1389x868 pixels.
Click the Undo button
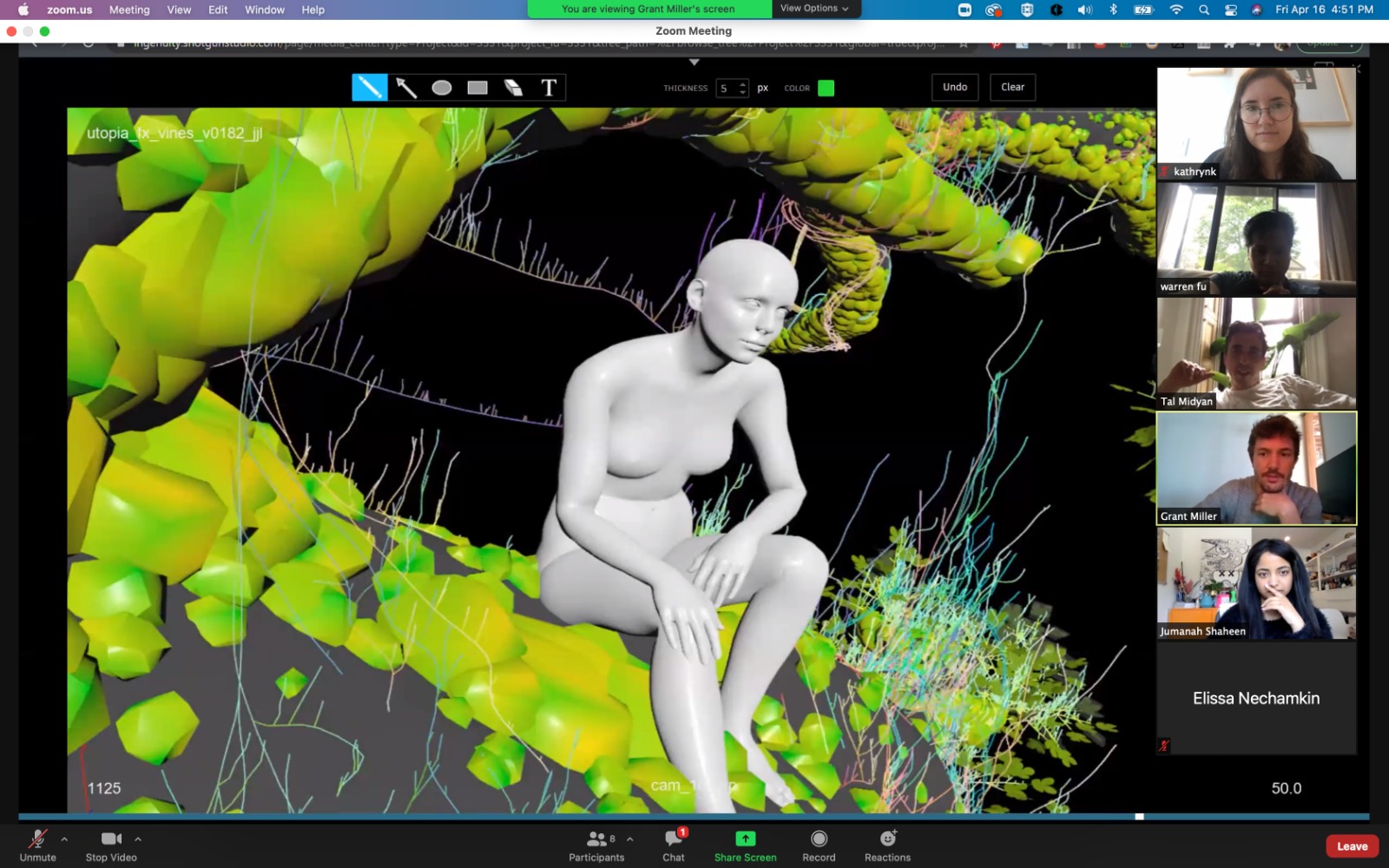pyautogui.click(x=955, y=88)
